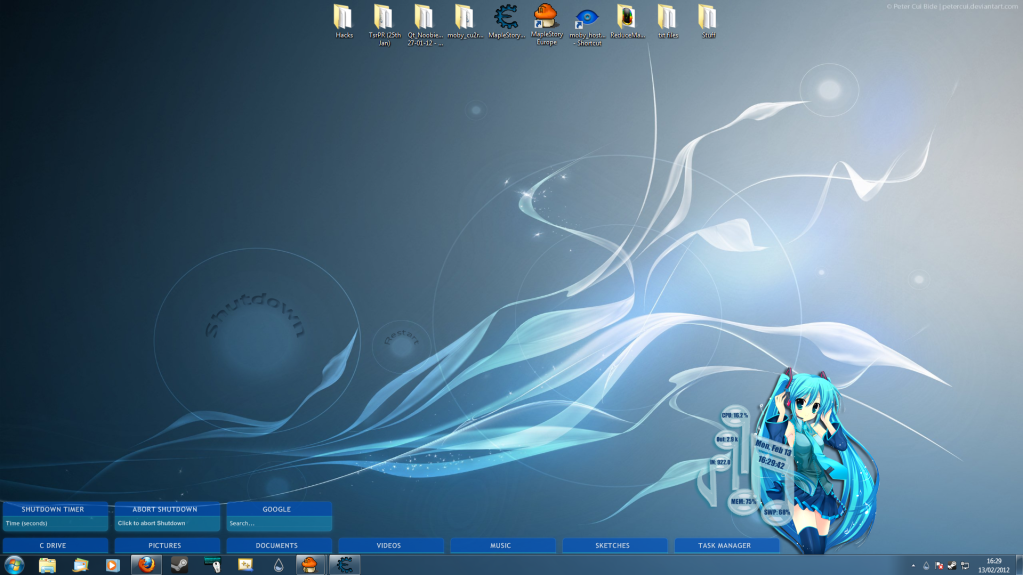
Task: Click the Rainmeter raindrop tray icon
Action: (x=926, y=566)
